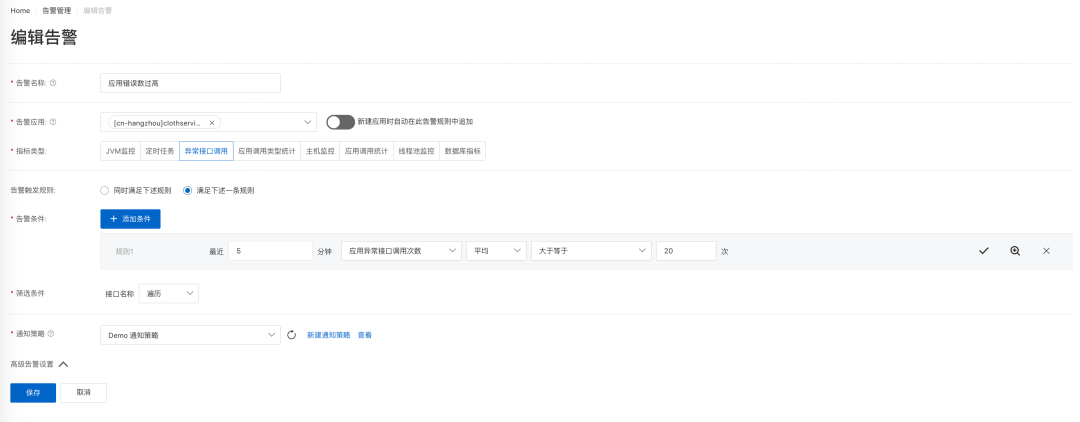Focus the recent minutes input showing 5
This screenshot has width=1080, height=422.
click(x=270, y=251)
